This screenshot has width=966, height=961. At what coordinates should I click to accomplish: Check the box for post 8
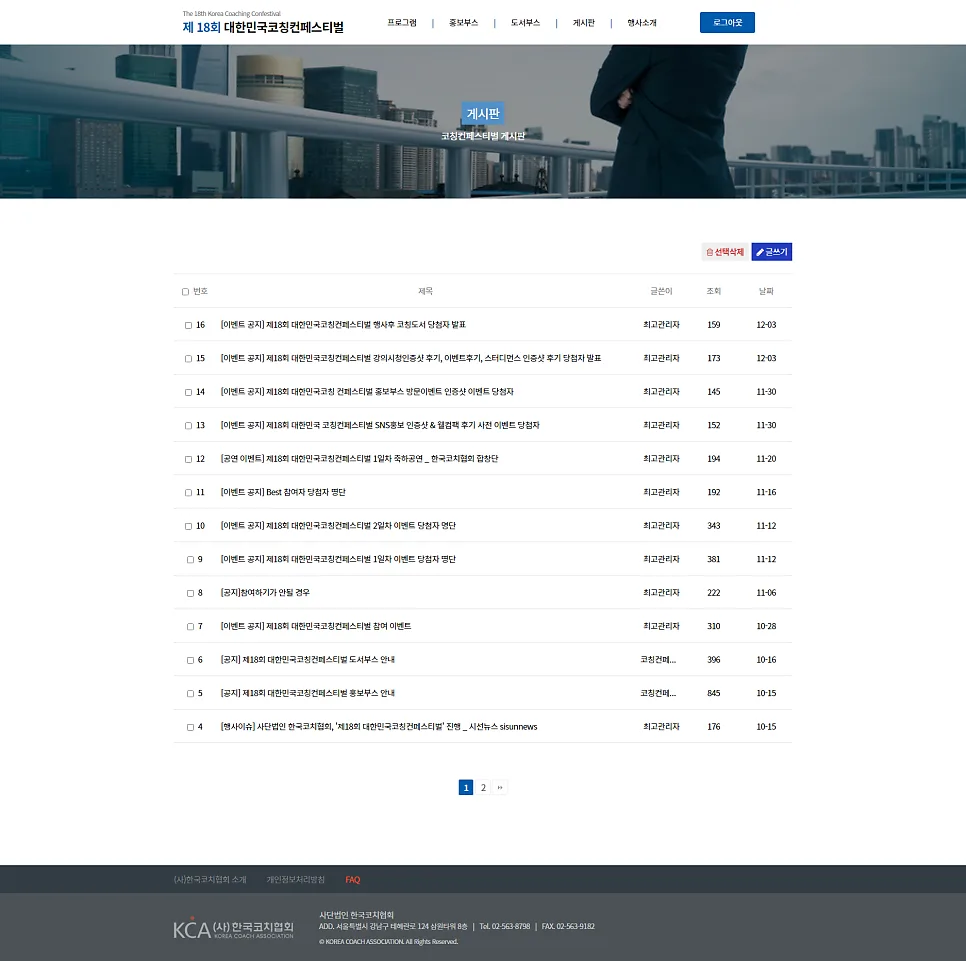(x=190, y=593)
